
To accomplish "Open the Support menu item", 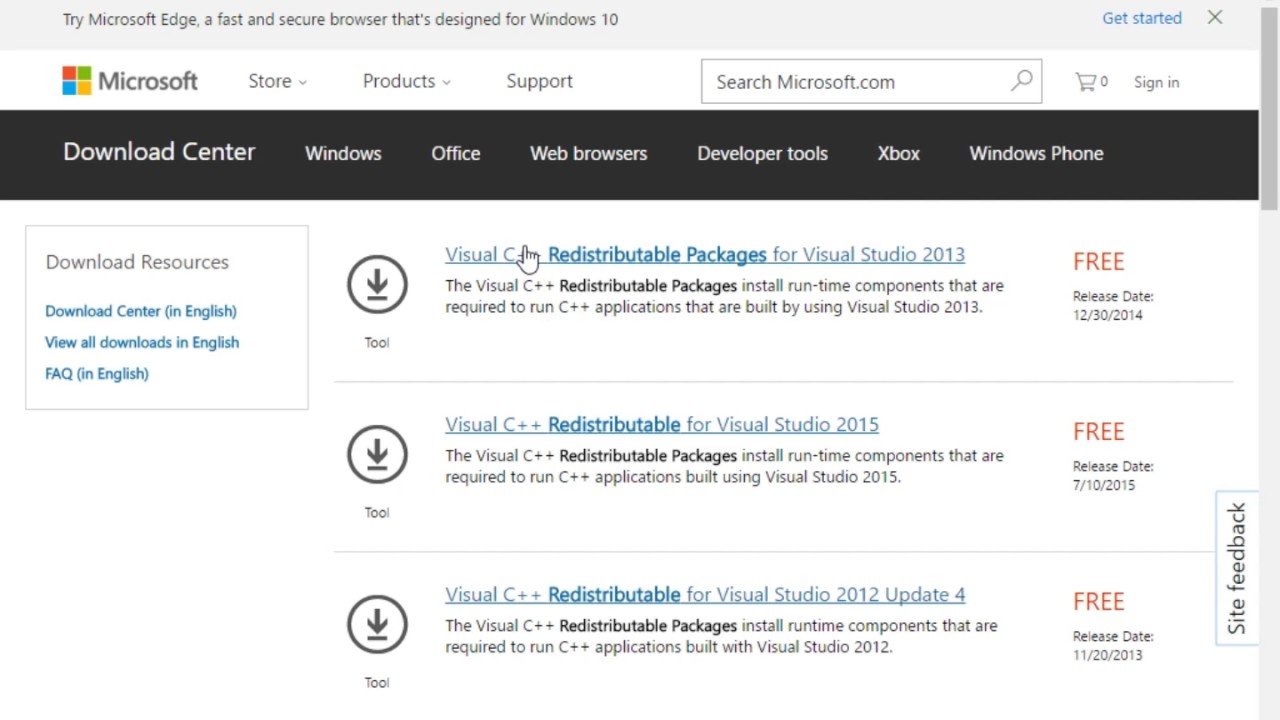I will tap(539, 81).
